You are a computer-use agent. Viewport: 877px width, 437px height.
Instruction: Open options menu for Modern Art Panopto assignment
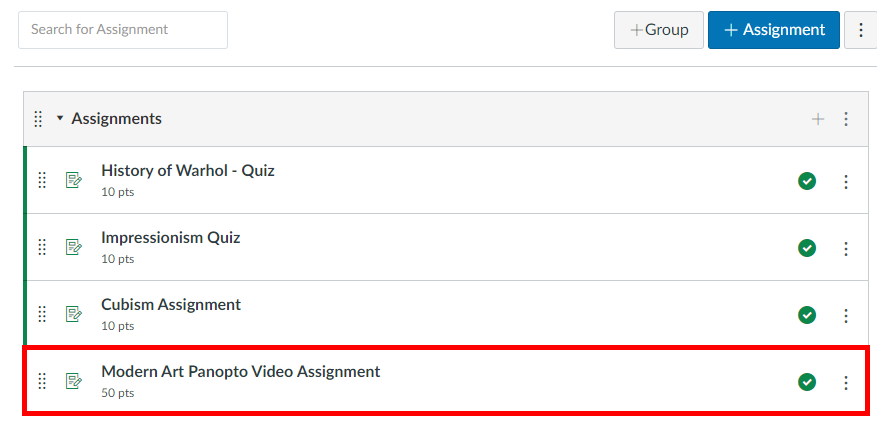point(846,382)
